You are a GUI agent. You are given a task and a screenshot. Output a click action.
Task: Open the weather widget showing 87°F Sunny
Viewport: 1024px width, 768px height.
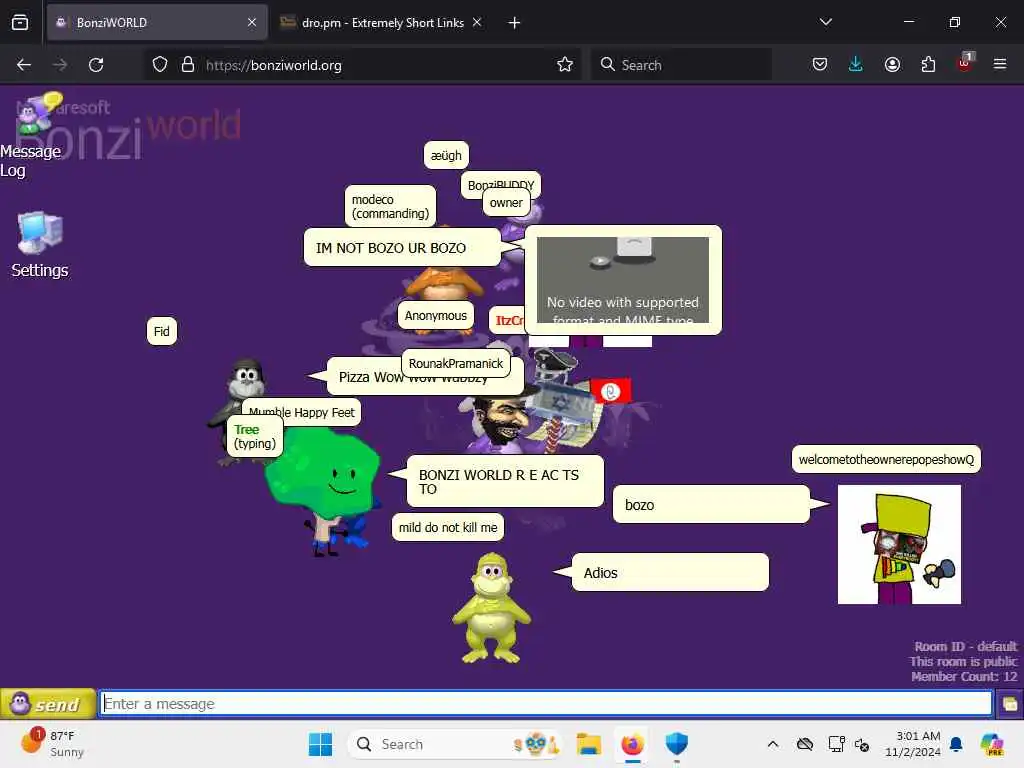pos(54,743)
